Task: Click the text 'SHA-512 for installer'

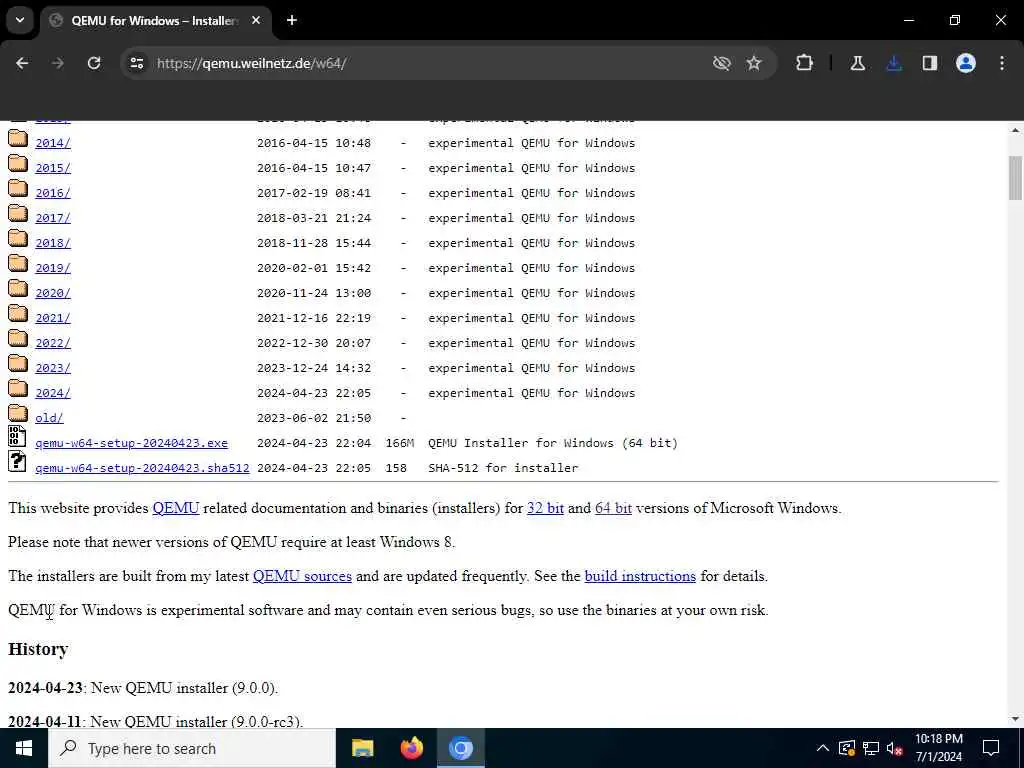Action: pyautogui.click(x=503, y=468)
